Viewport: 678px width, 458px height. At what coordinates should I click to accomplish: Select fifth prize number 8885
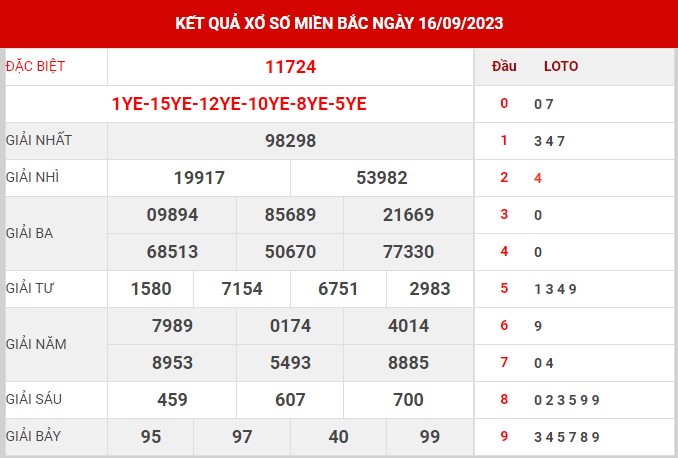409,363
